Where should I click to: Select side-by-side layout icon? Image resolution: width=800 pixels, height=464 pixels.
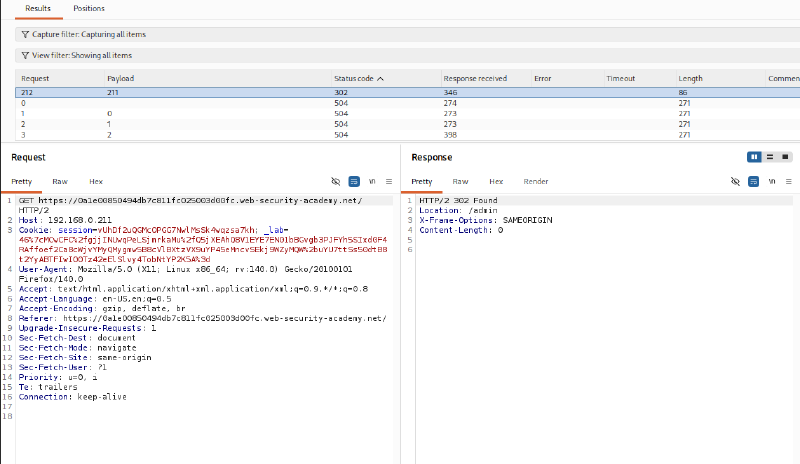click(754, 157)
